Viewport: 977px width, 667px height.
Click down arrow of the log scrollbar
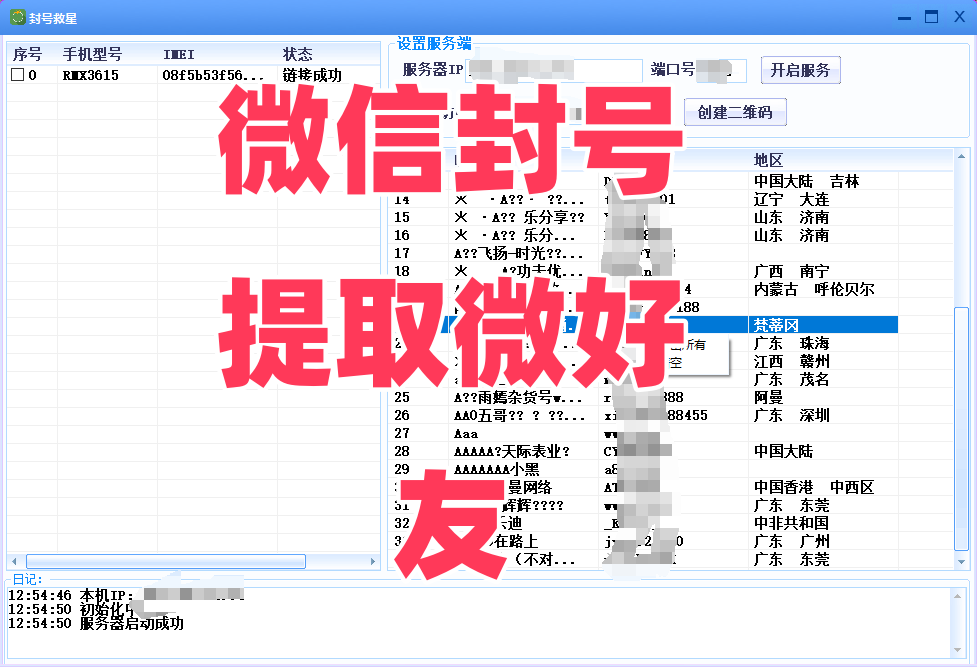coord(958,650)
